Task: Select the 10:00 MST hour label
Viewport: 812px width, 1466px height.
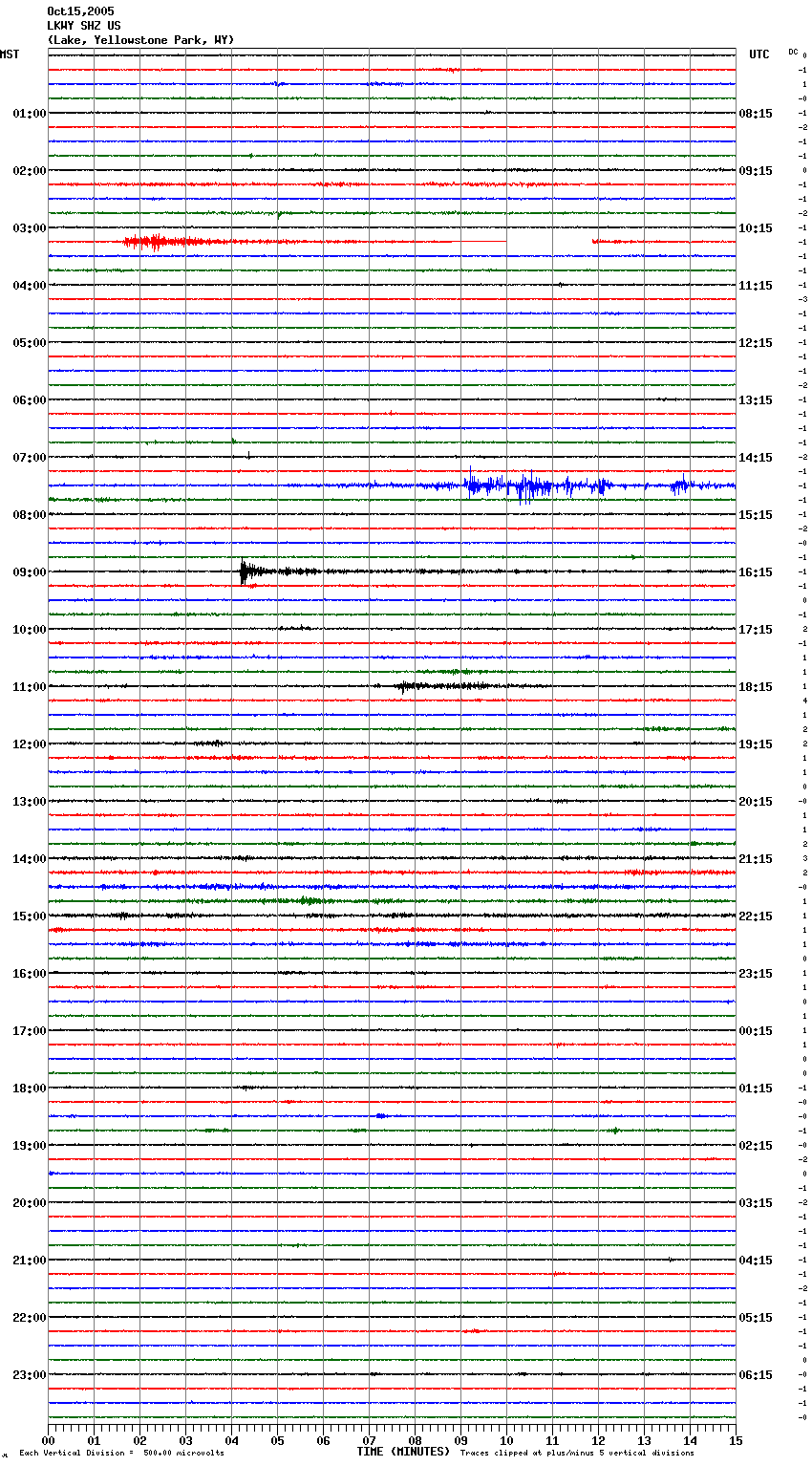Action: (30, 630)
